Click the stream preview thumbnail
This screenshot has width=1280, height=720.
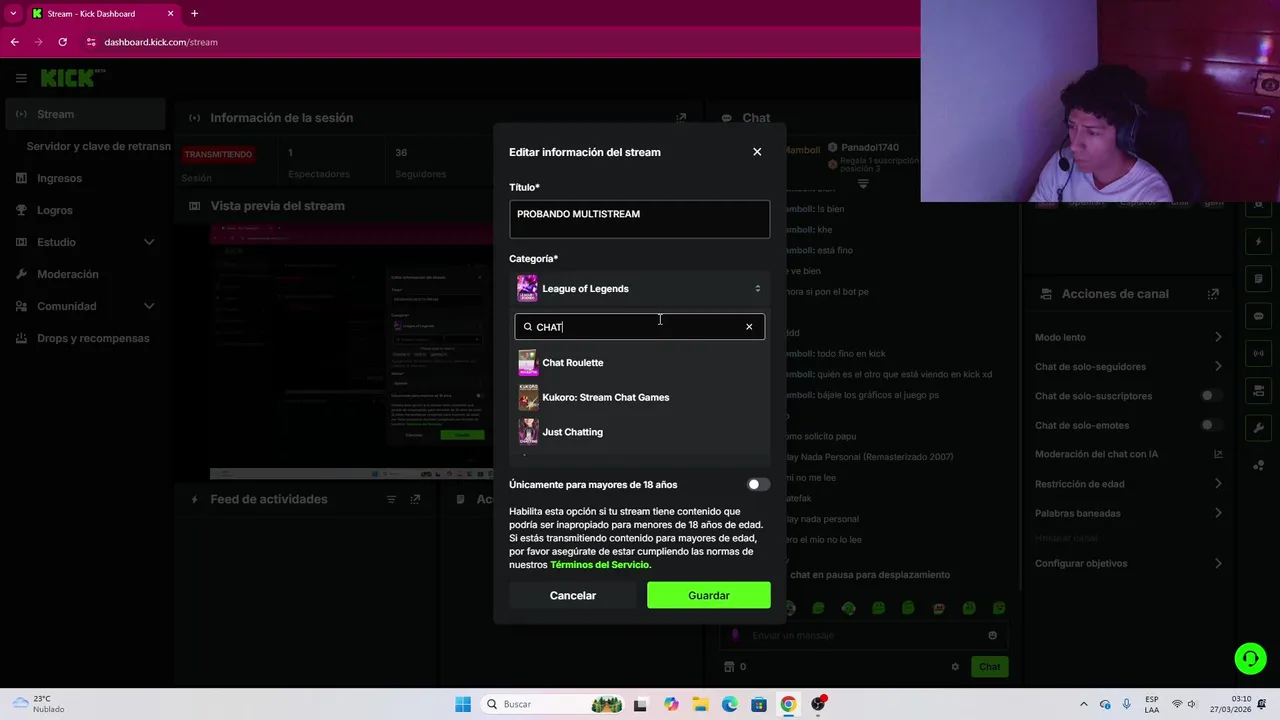350,350
